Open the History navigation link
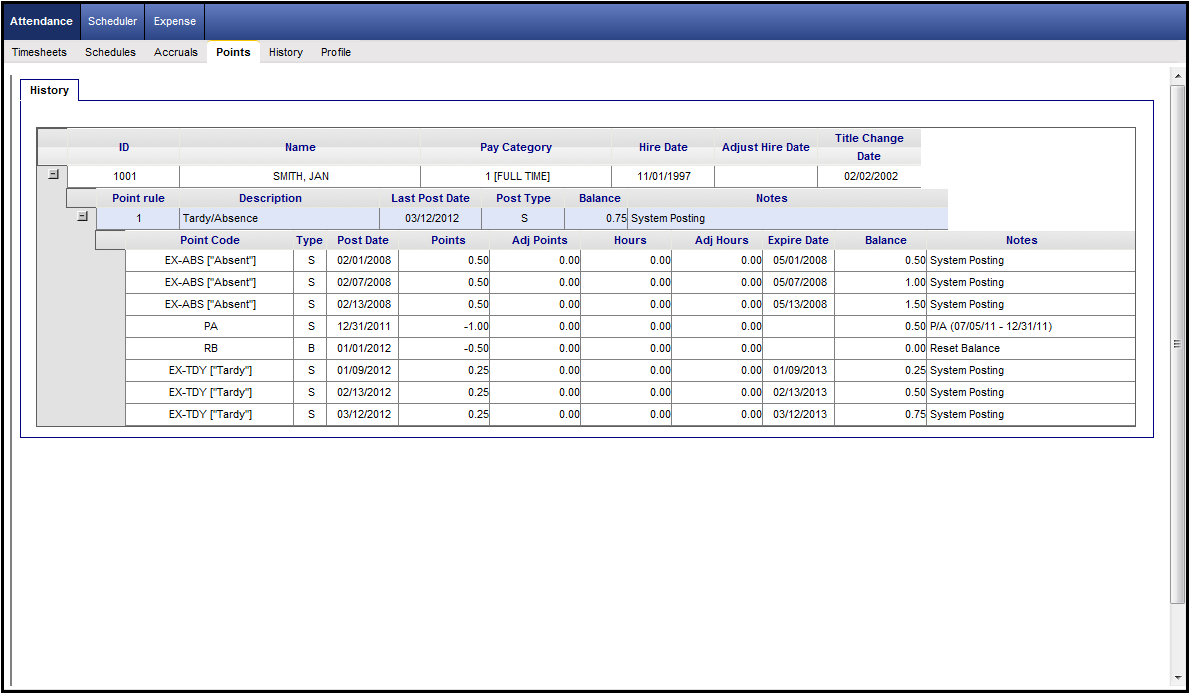 click(286, 52)
